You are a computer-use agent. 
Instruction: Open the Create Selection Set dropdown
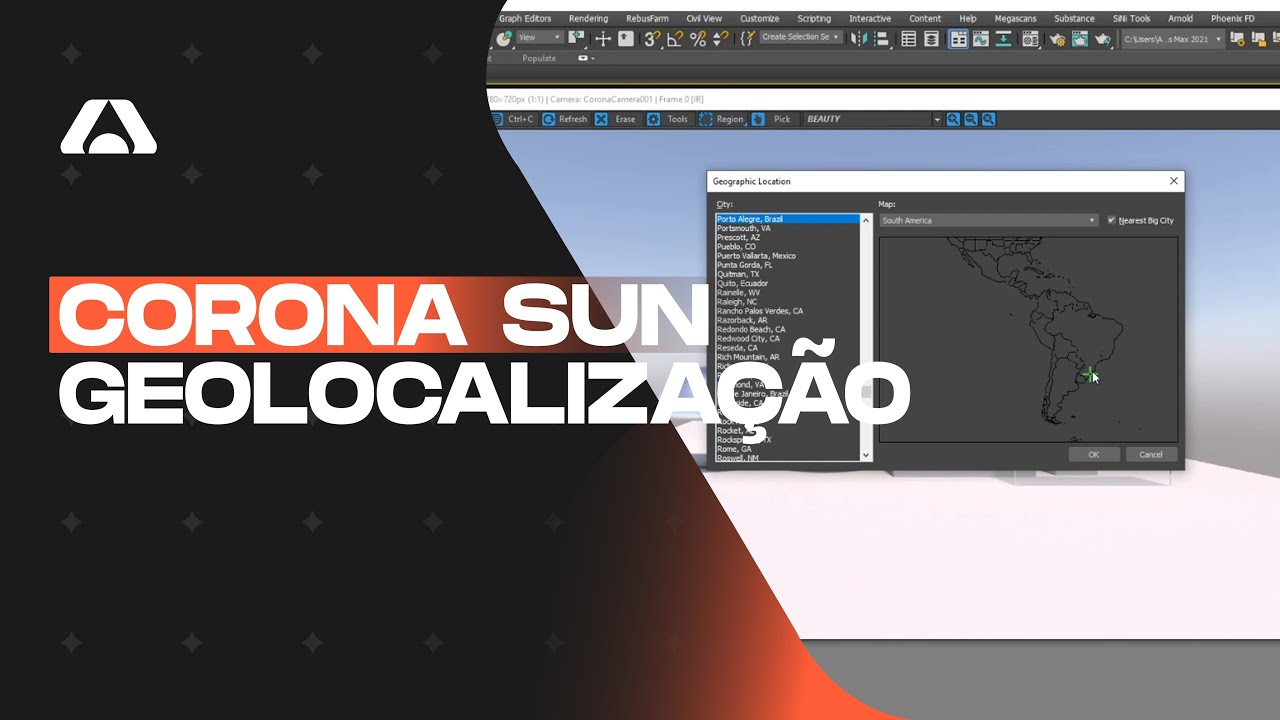coord(801,38)
